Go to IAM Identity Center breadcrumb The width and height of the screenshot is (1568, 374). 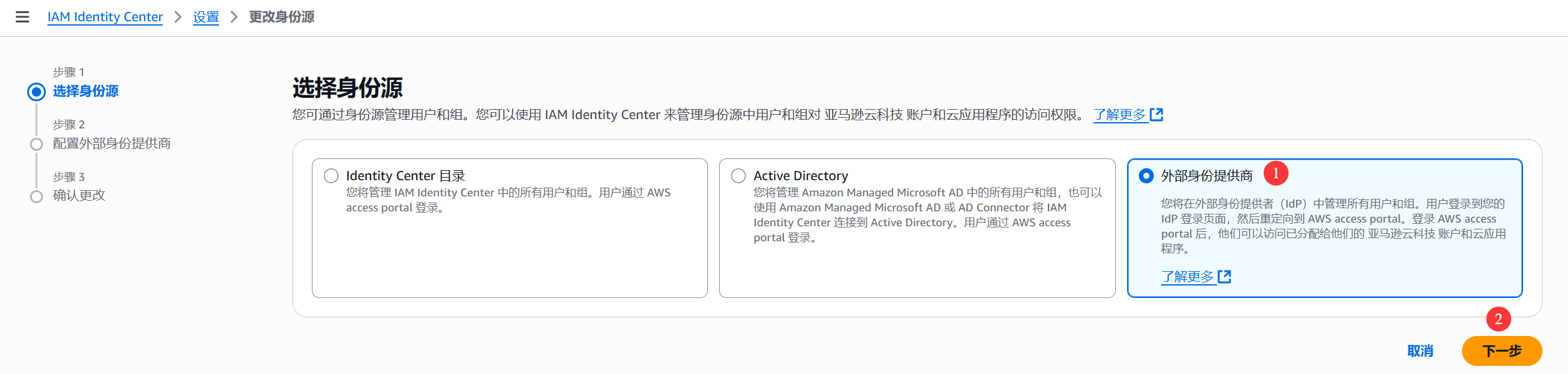pyautogui.click(x=105, y=17)
